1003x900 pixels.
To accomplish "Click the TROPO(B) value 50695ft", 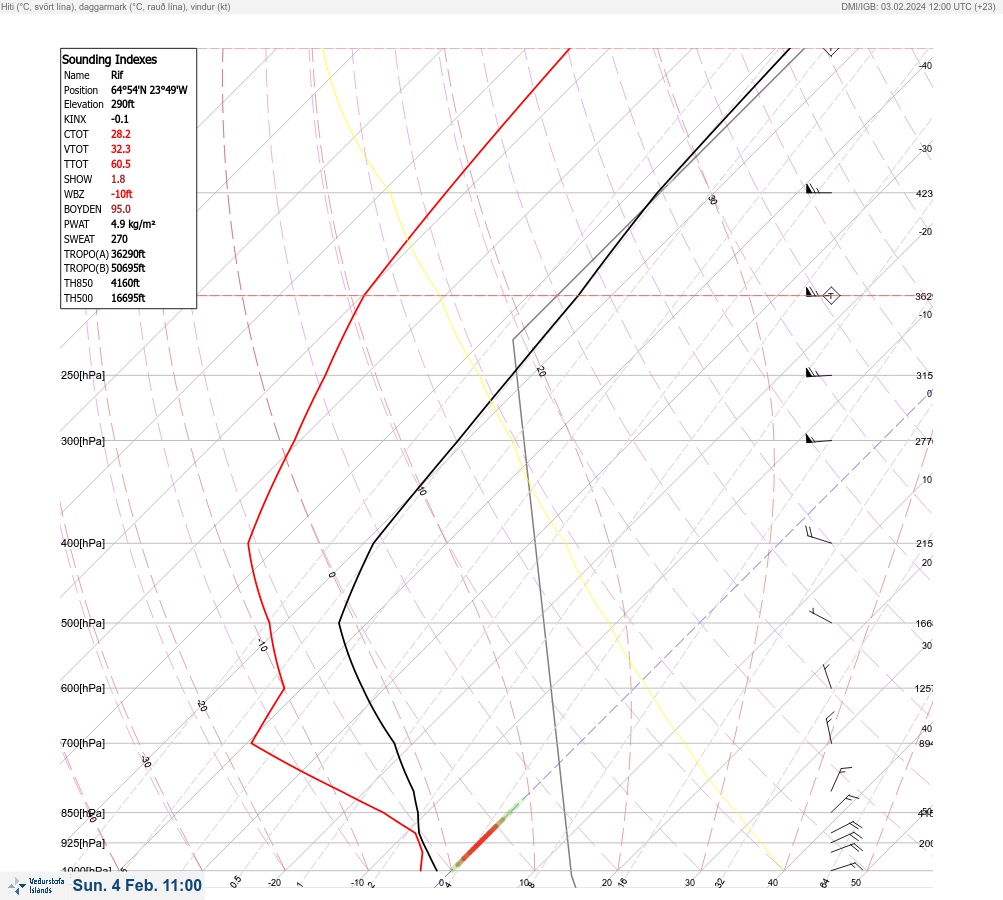I will coord(128,268).
